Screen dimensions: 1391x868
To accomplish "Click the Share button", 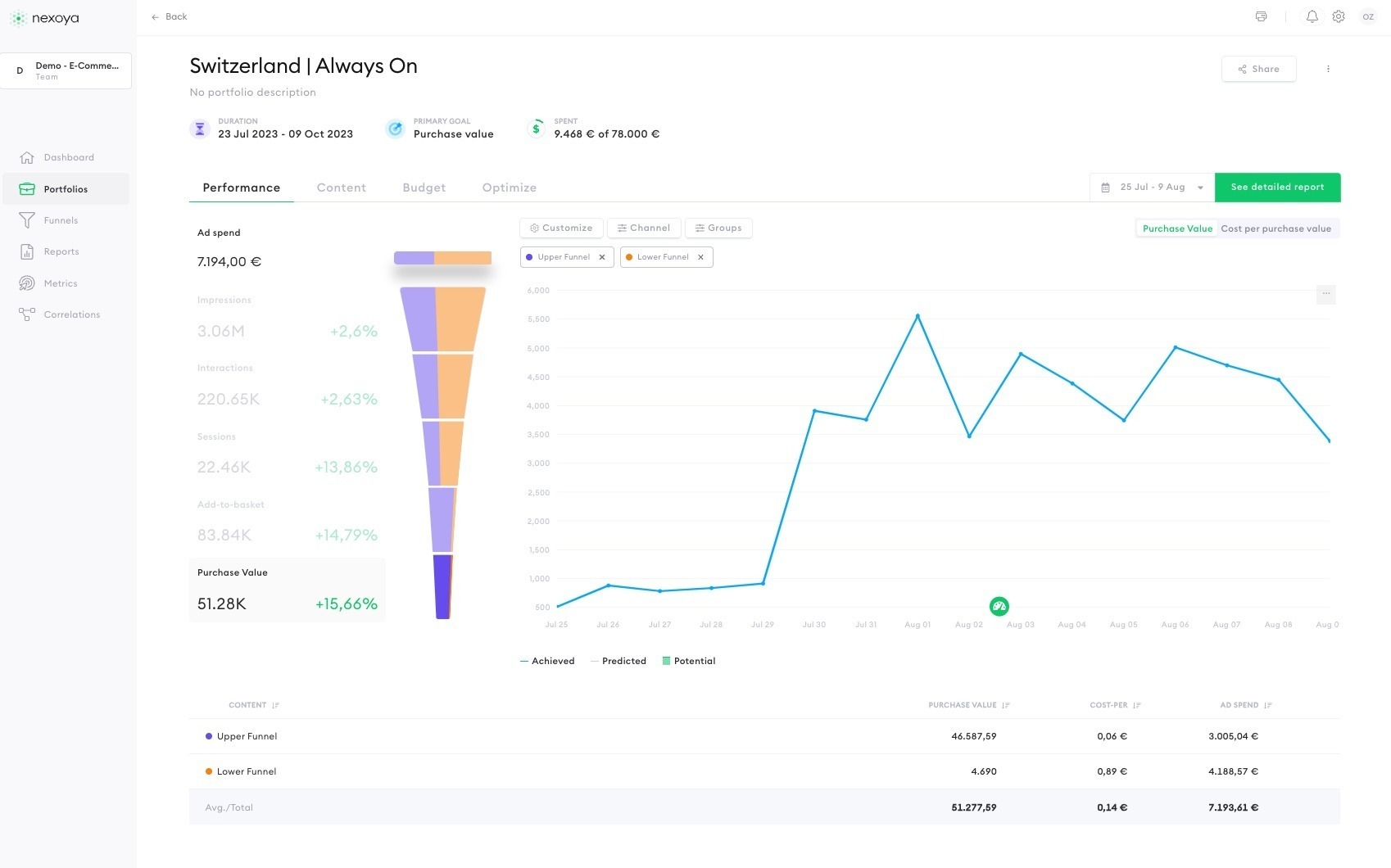I will pos(1258,69).
